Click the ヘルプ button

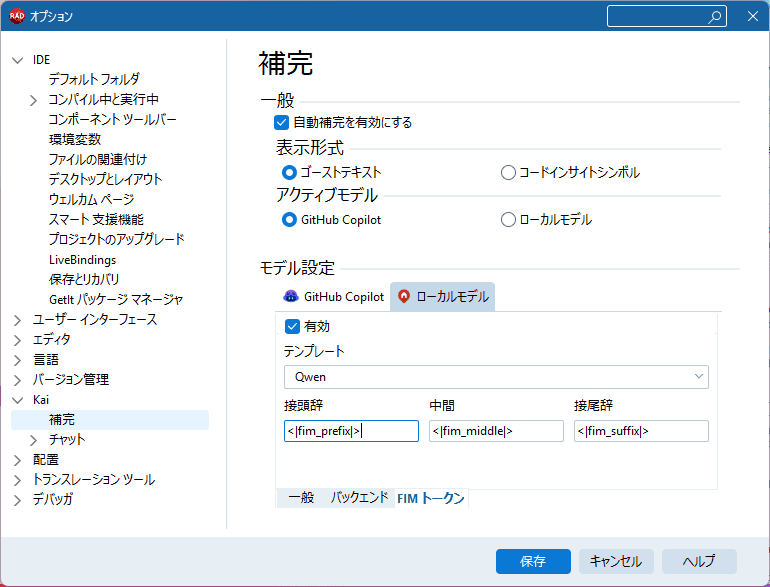699,561
